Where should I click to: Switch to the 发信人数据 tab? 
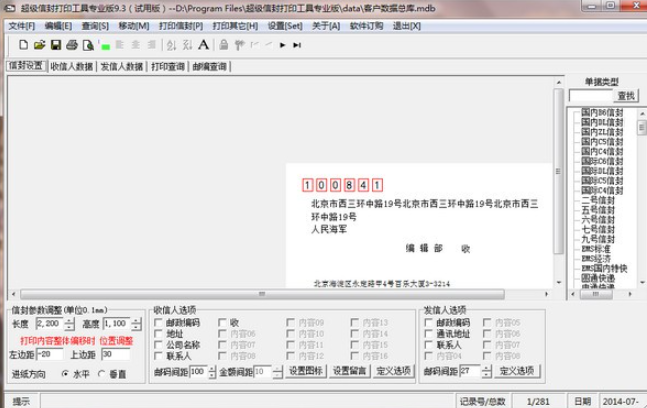pyautogui.click(x=122, y=66)
